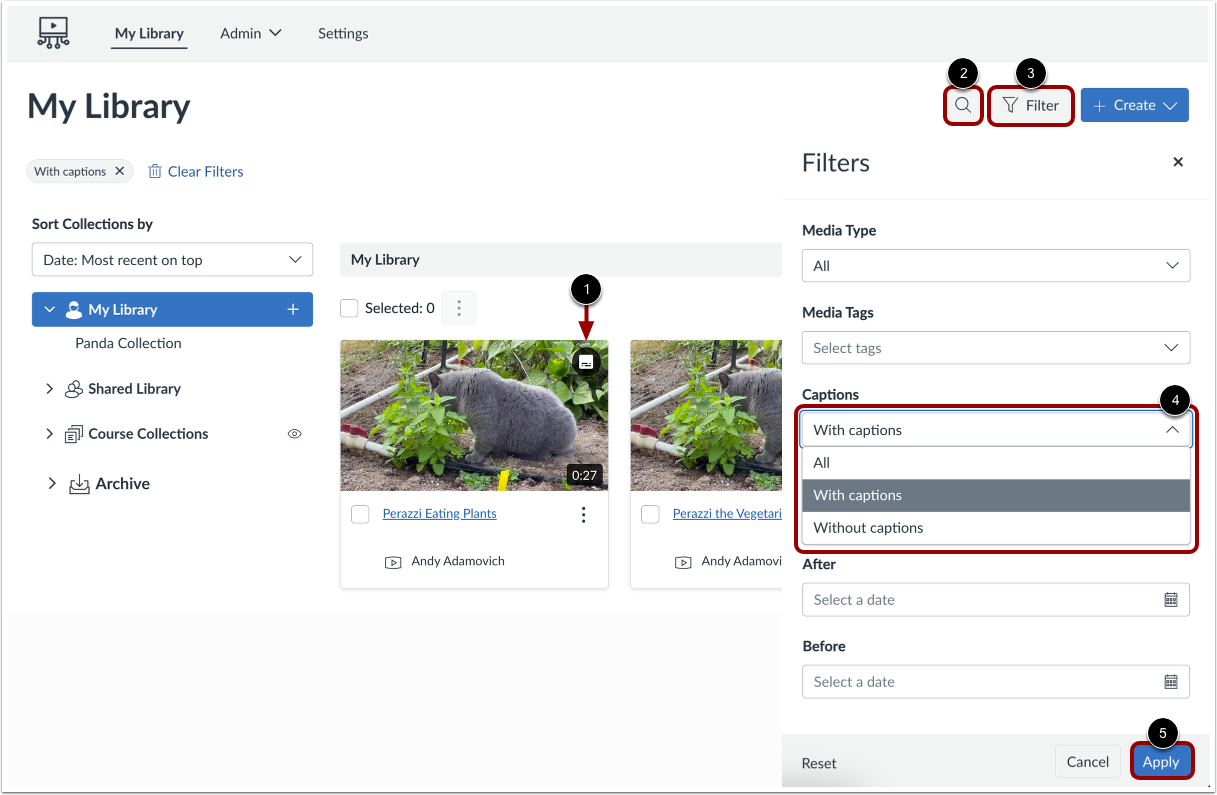This screenshot has width=1217, height=795.
Task: Open calendar icon for After date
Action: coord(1171,600)
